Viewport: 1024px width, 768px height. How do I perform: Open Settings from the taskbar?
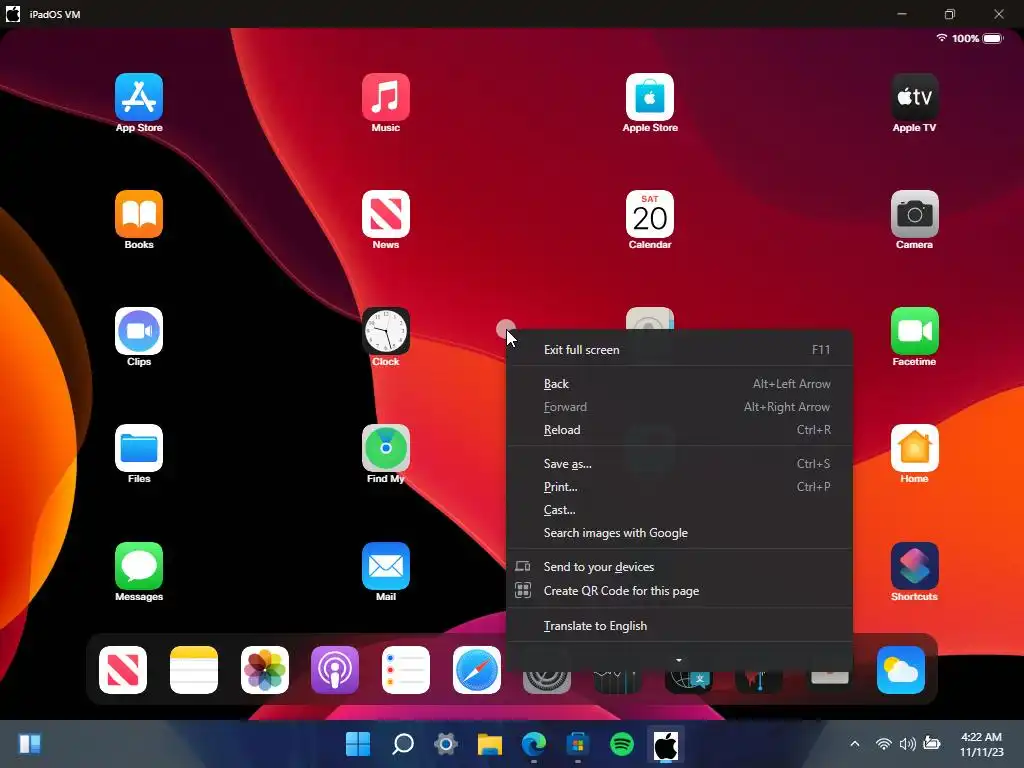coord(446,744)
